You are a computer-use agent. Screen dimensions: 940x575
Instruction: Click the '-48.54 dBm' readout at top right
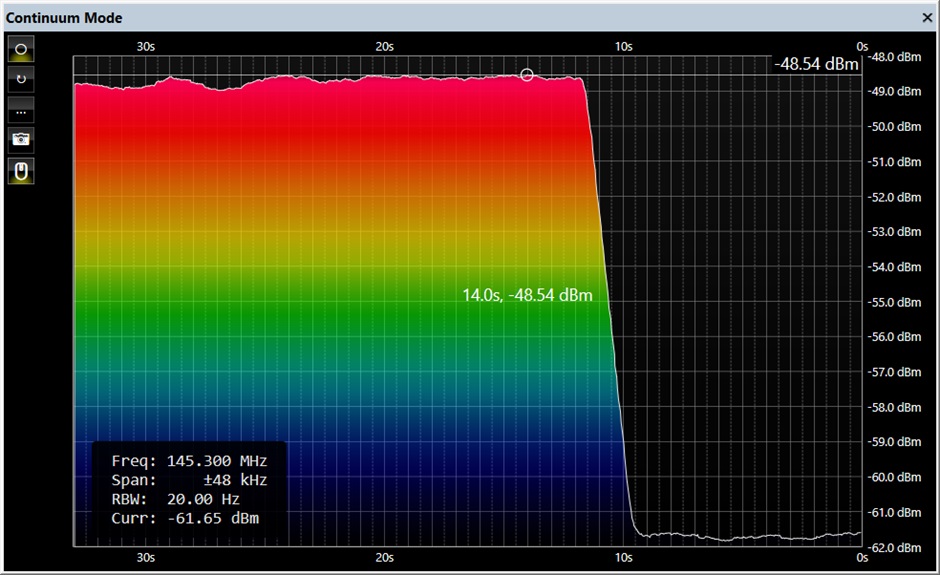click(x=817, y=64)
